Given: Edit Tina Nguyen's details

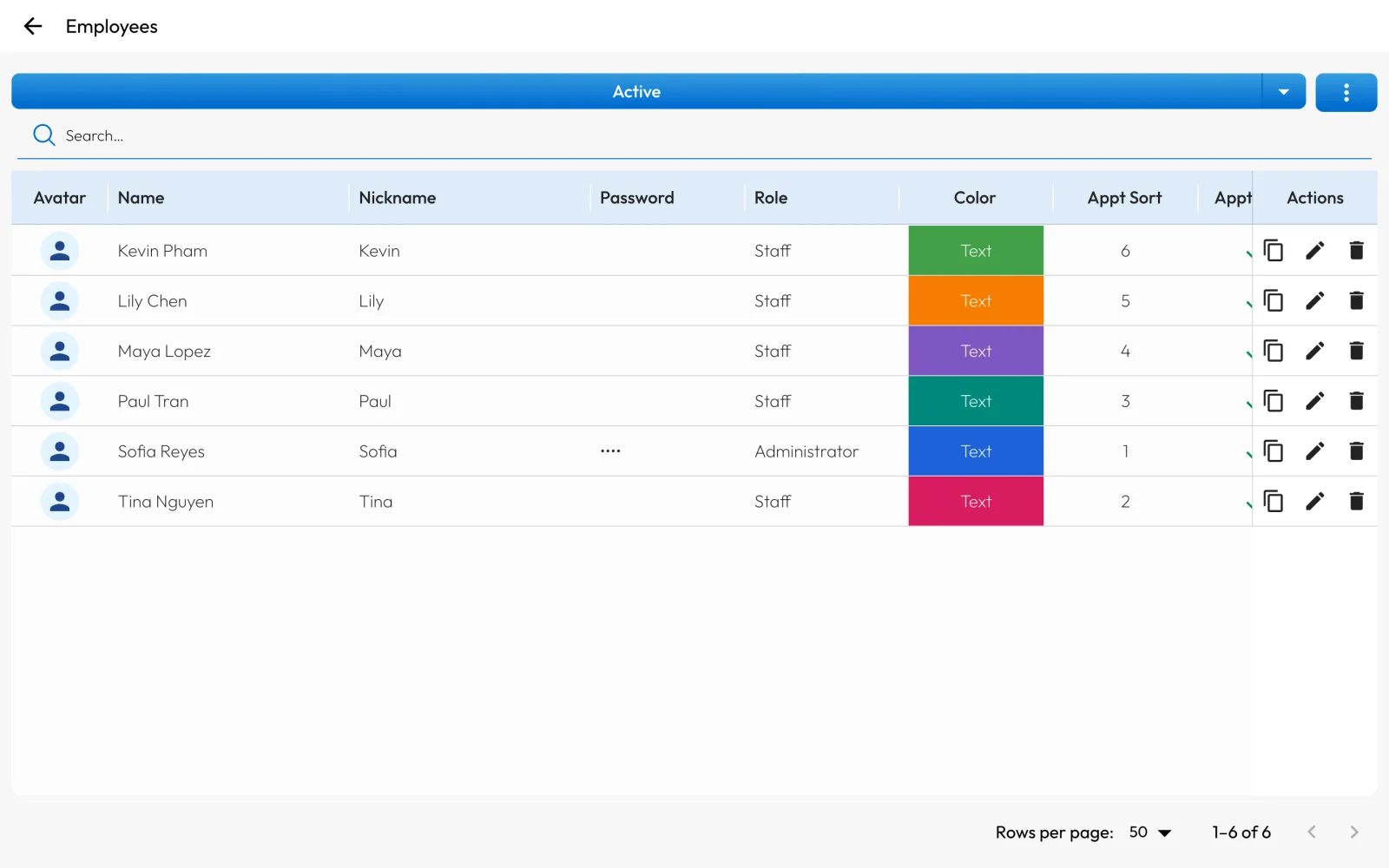Looking at the screenshot, I should pyautogui.click(x=1315, y=502).
